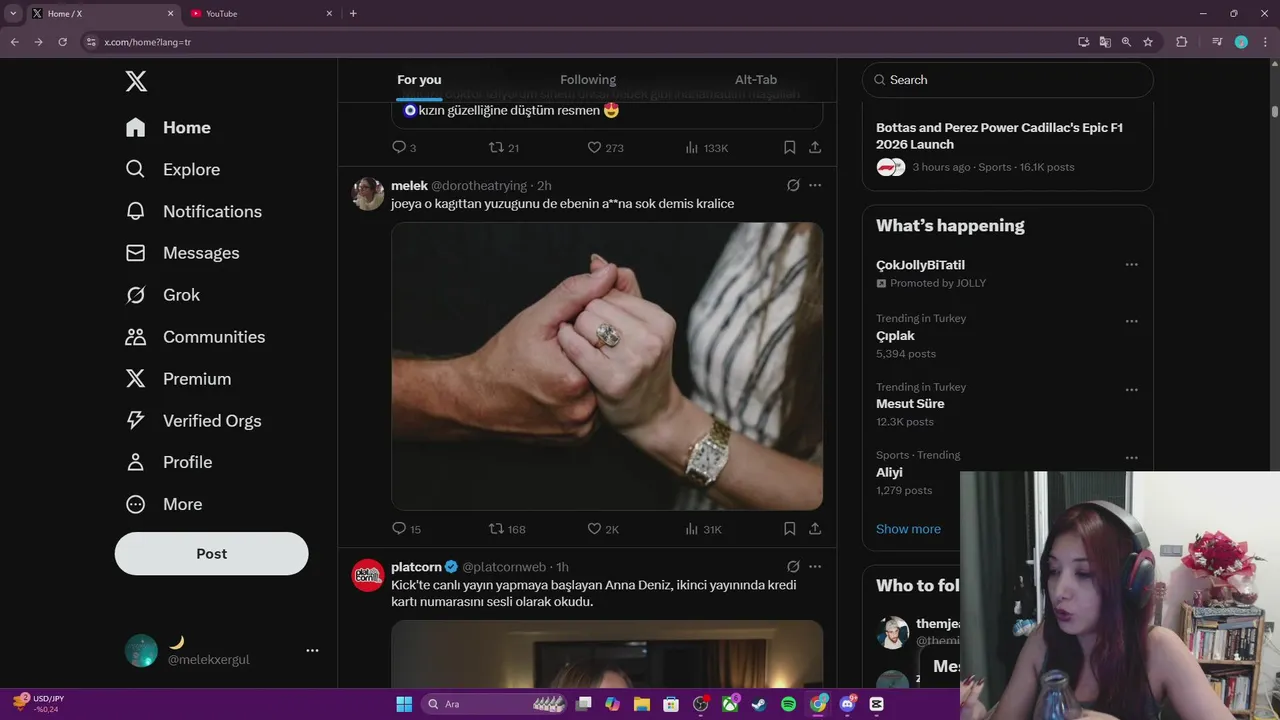Reply to the tweet with 3 replies
Screen dimensions: 1280x720
403,147
